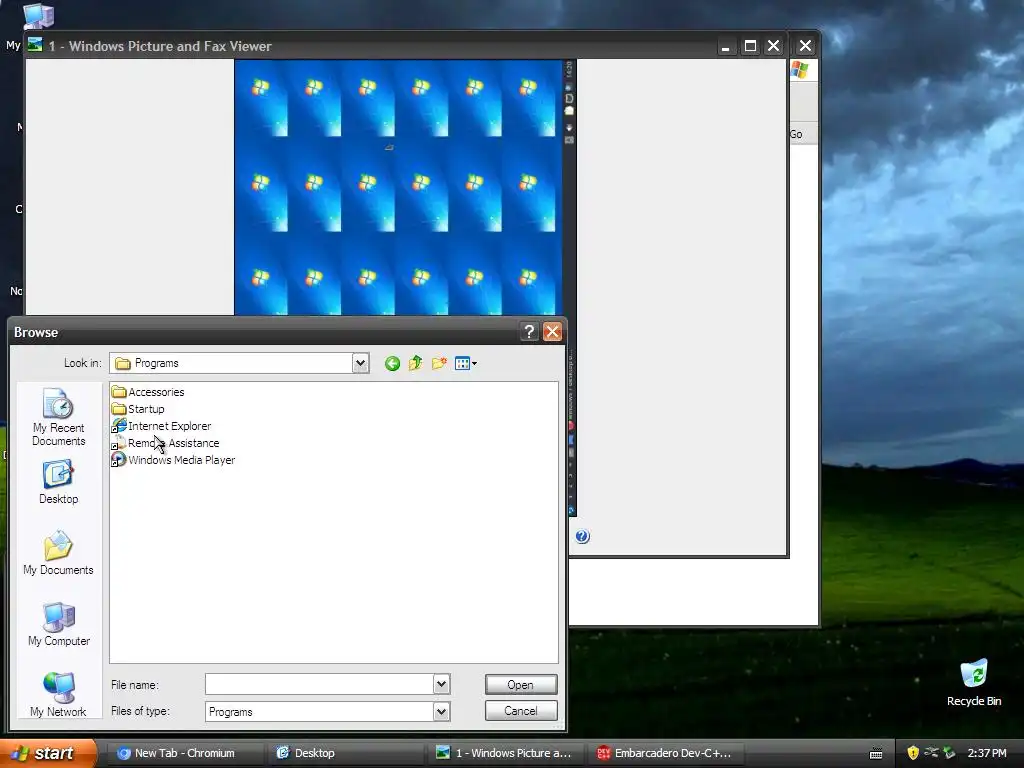The image size is (1024, 768).
Task: Click the Browse dialog help question mark
Action: click(x=529, y=332)
